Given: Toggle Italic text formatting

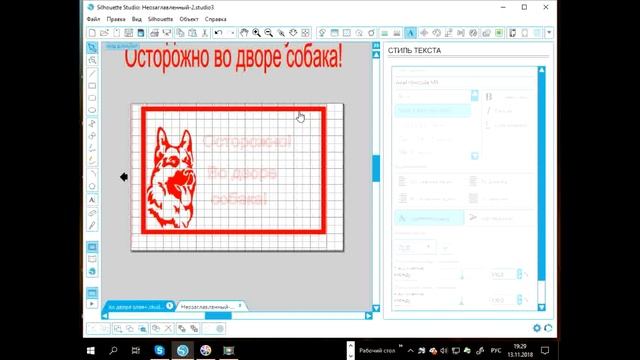Looking at the screenshot, I should pos(489,111).
